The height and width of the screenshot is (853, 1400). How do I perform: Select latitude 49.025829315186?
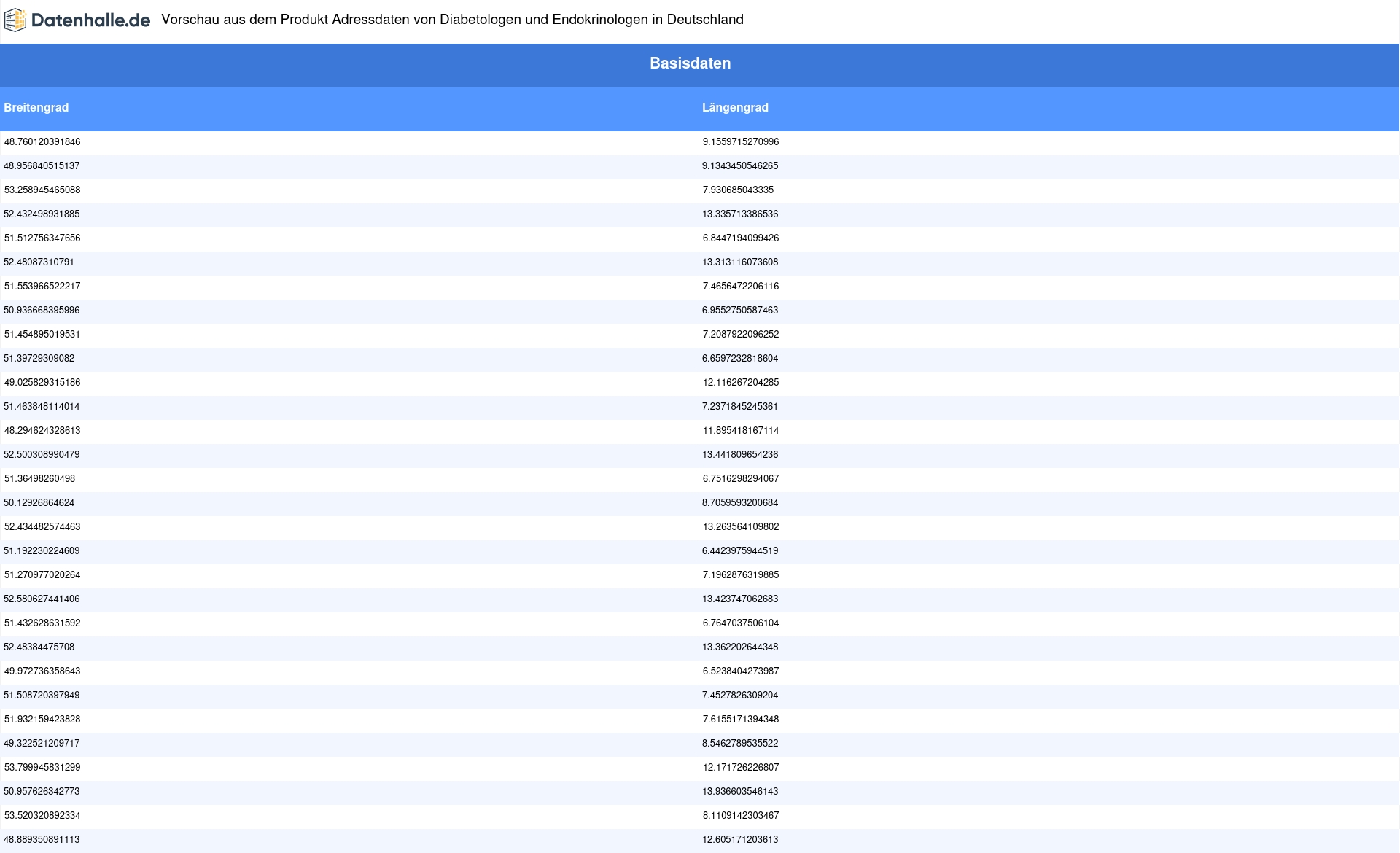tap(42, 383)
